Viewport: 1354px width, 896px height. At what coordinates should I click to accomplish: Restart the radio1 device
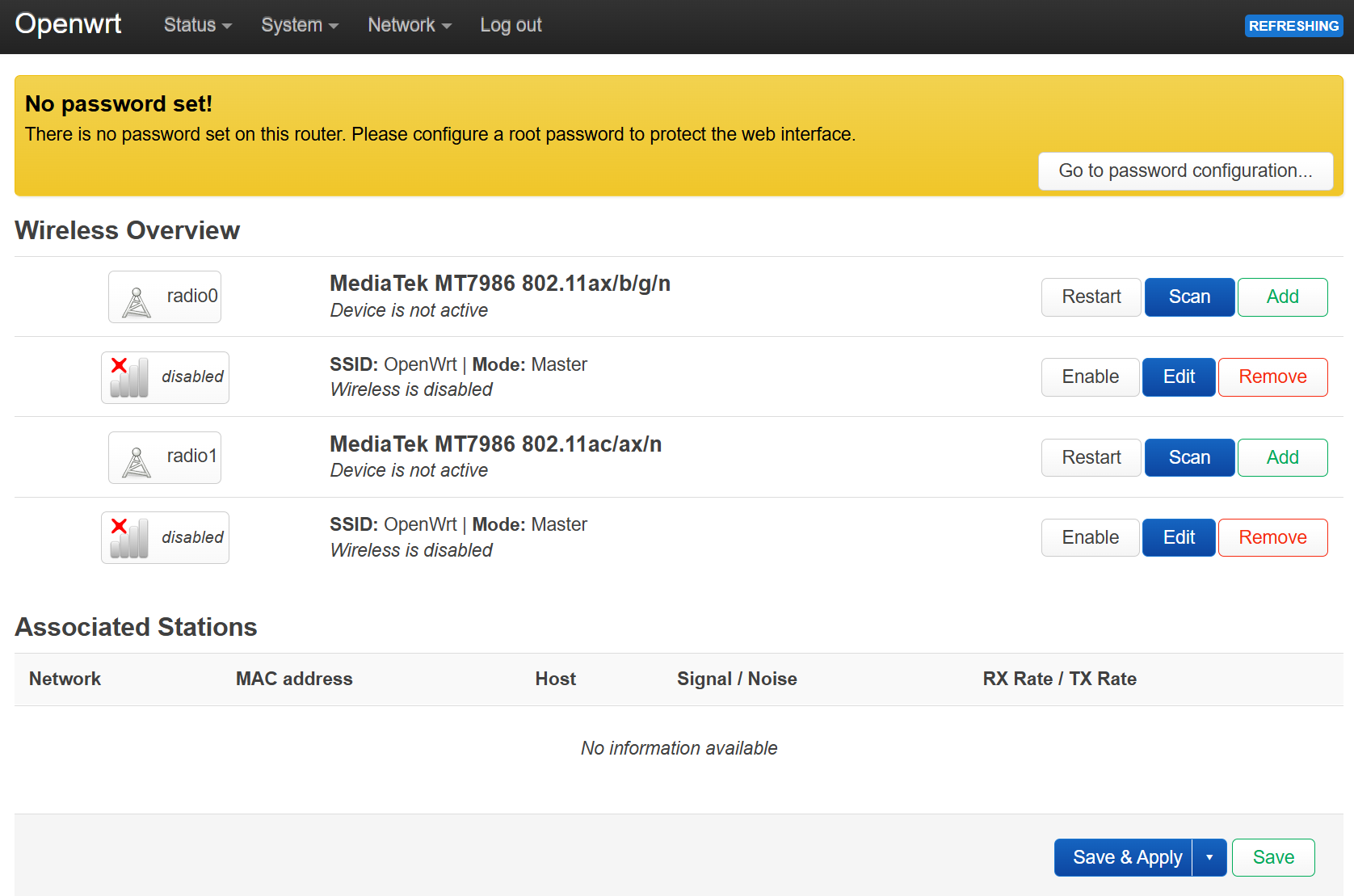point(1091,457)
